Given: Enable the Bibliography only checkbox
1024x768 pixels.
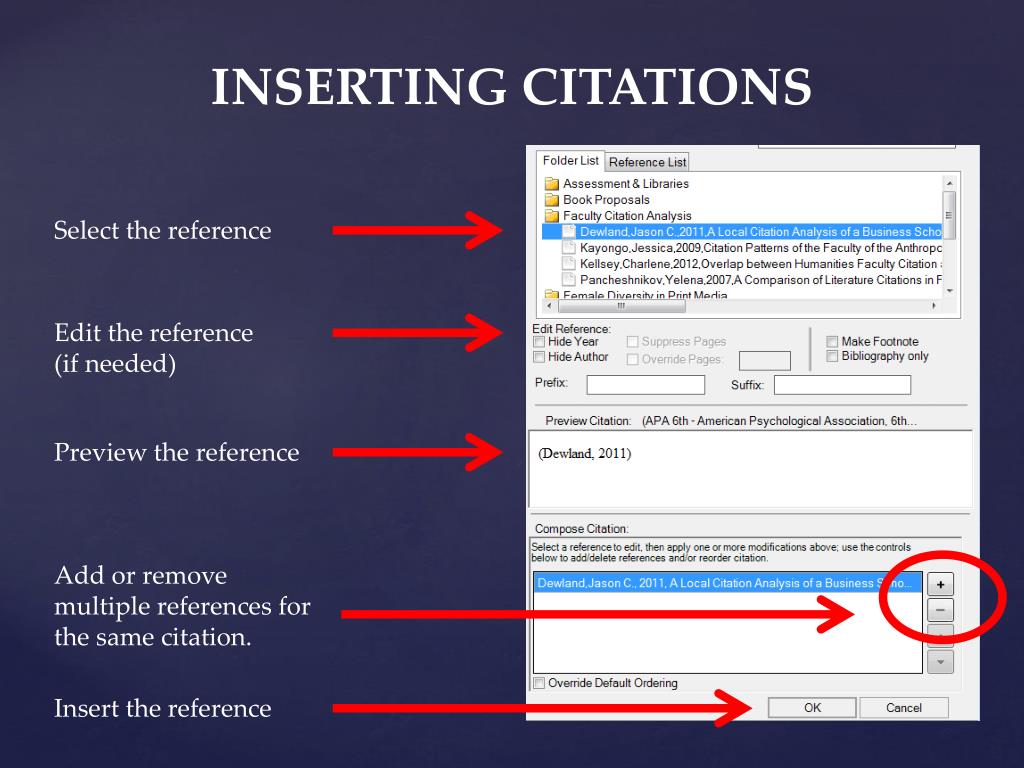Looking at the screenshot, I should coord(832,356).
